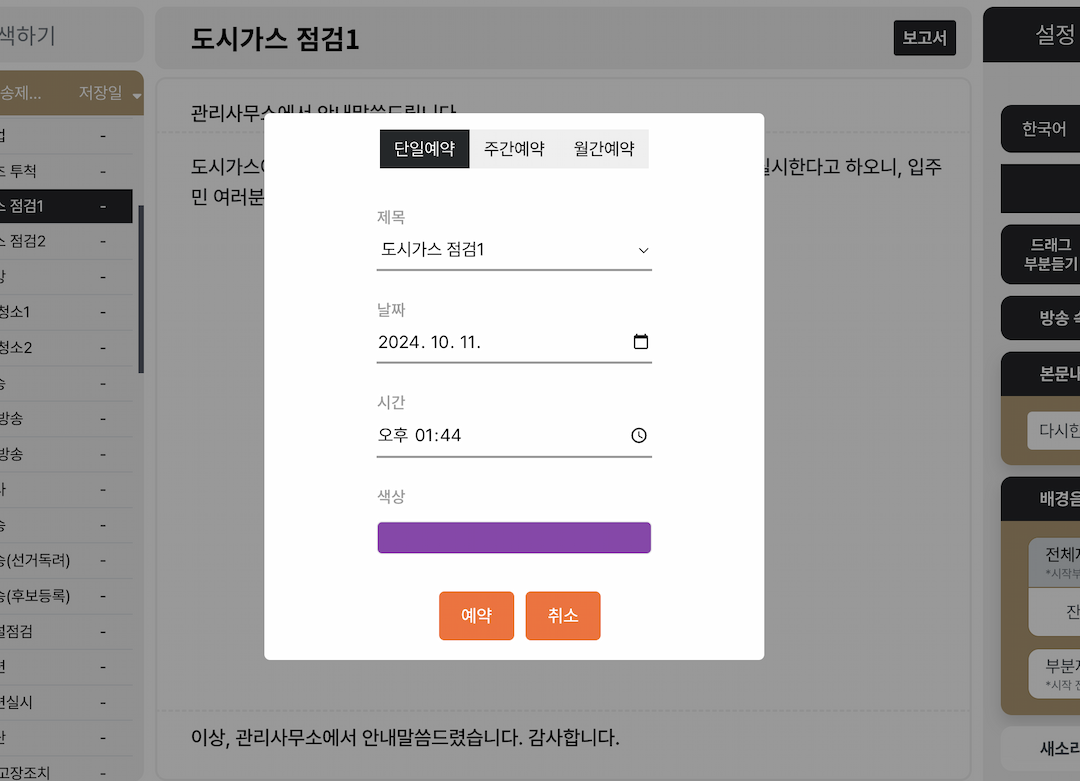Expand the 제목 dropdown 도시가스 점검1

pyautogui.click(x=514, y=249)
